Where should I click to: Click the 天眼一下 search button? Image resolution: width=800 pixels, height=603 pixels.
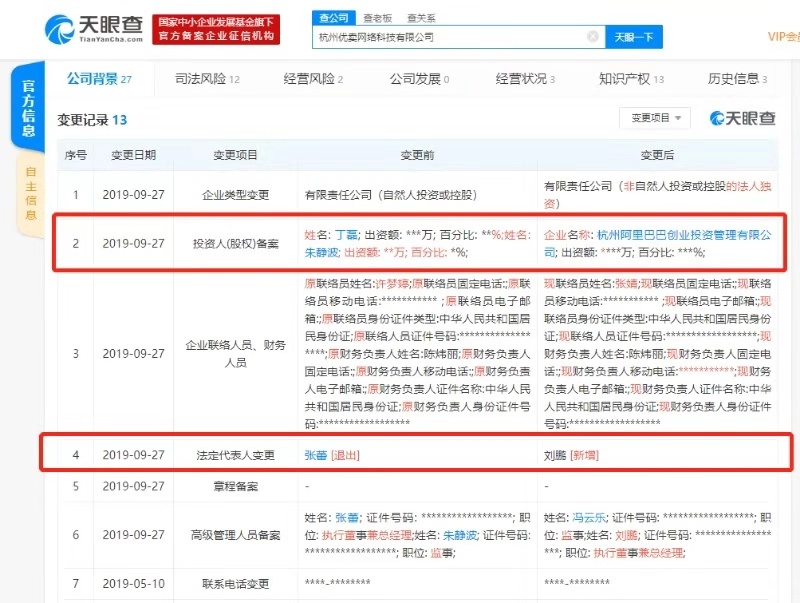coord(634,37)
